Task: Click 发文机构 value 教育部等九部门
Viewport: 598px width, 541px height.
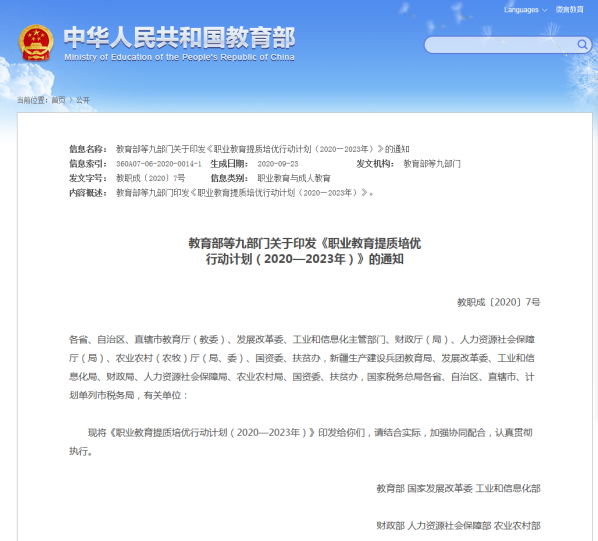Action: 432,164
